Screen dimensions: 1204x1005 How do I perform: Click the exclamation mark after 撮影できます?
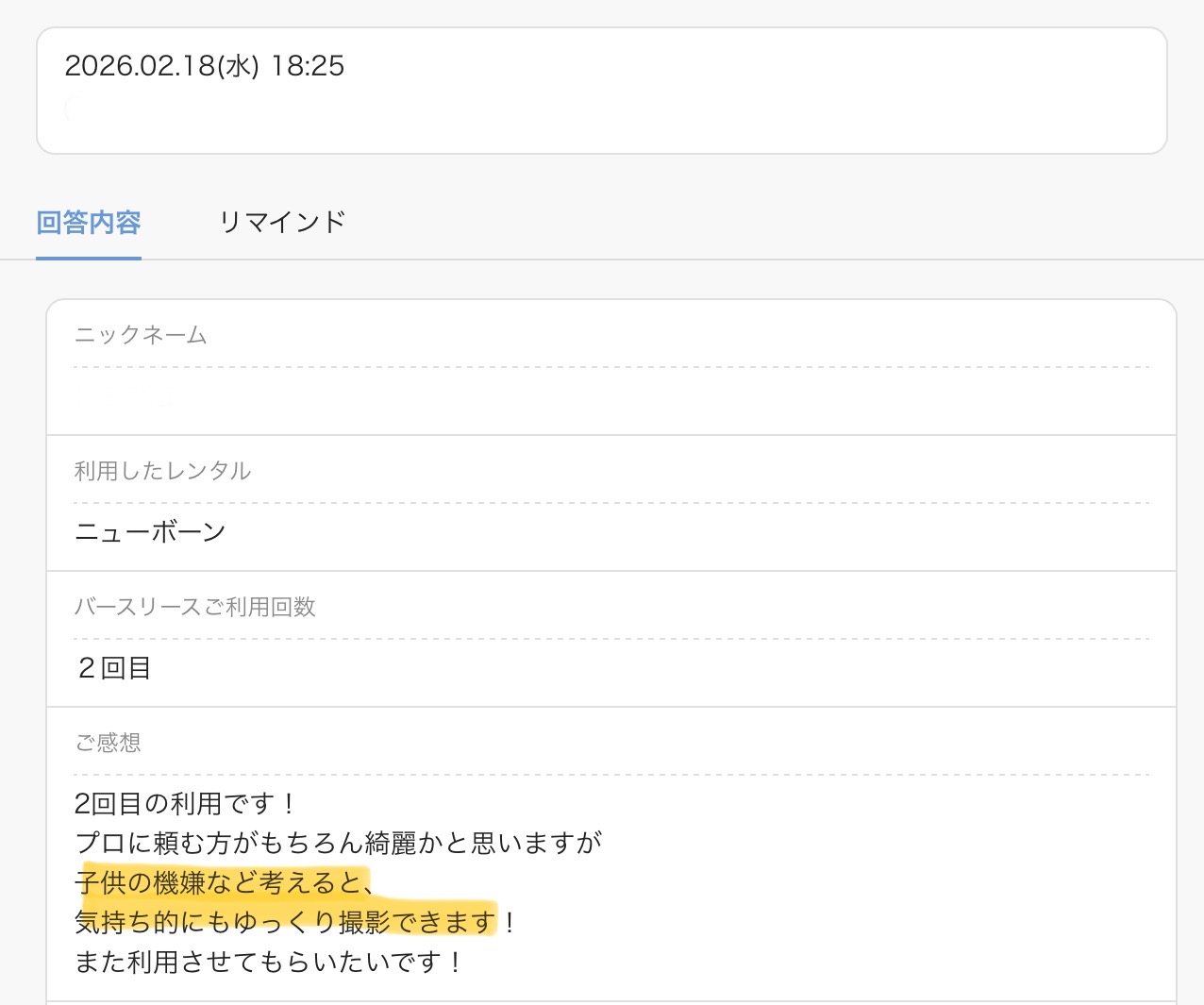[x=510, y=922]
